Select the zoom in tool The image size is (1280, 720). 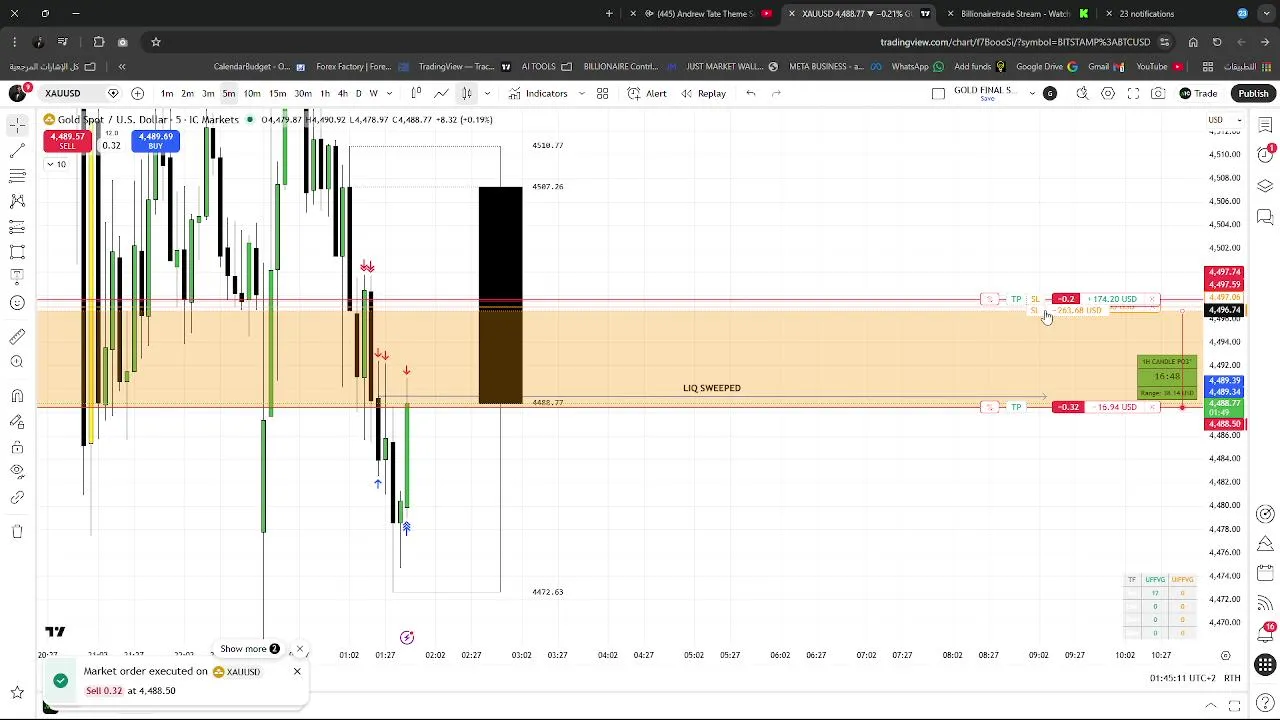coord(17,362)
